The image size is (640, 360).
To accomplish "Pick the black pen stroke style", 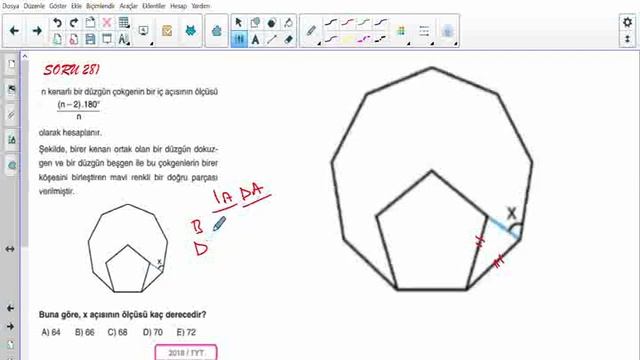I will pyautogui.click(x=331, y=22).
